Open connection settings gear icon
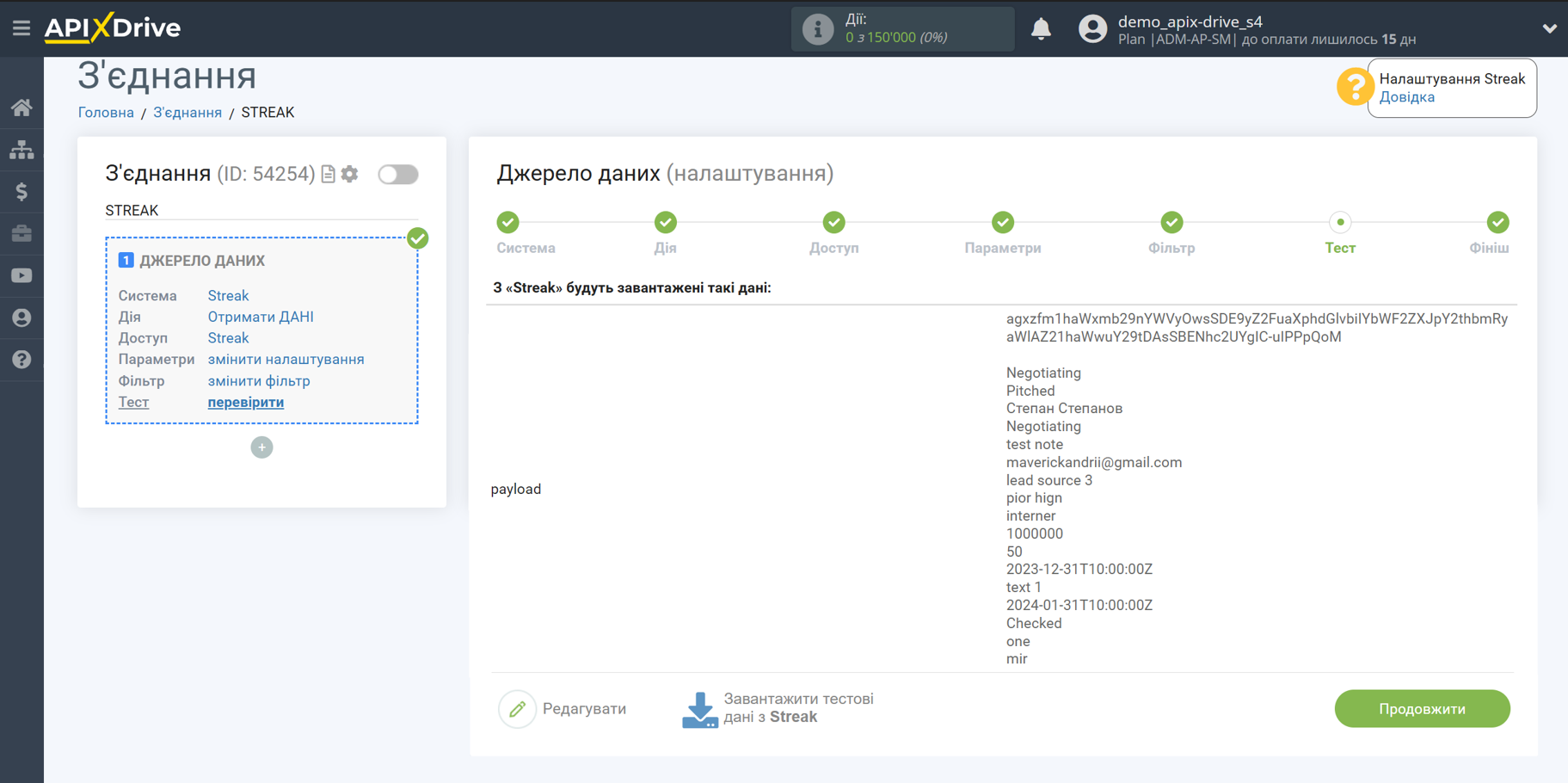1568x783 pixels. 349,174
